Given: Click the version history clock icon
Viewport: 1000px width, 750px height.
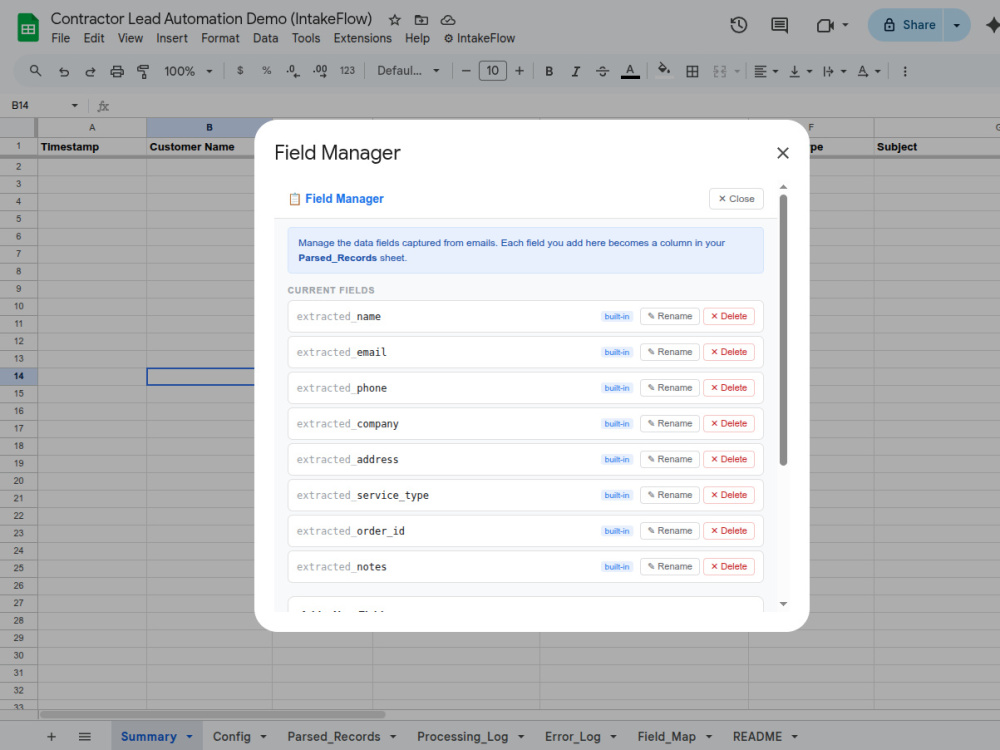Looking at the screenshot, I should [x=739, y=25].
